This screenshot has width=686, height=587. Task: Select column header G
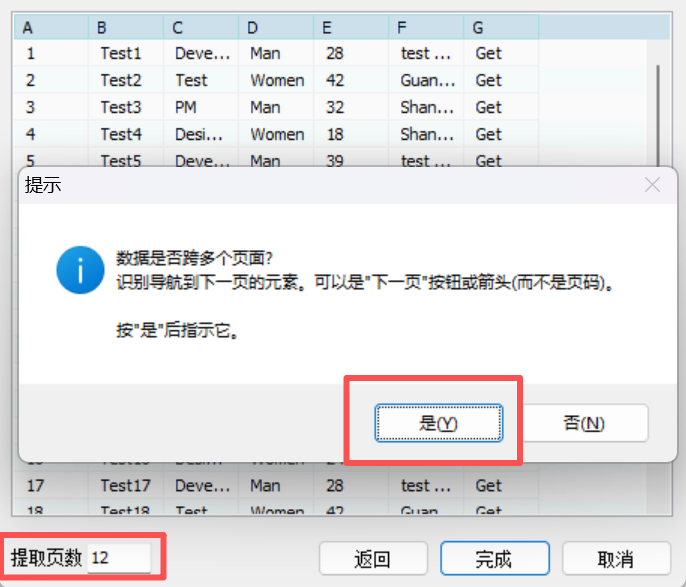(x=500, y=27)
